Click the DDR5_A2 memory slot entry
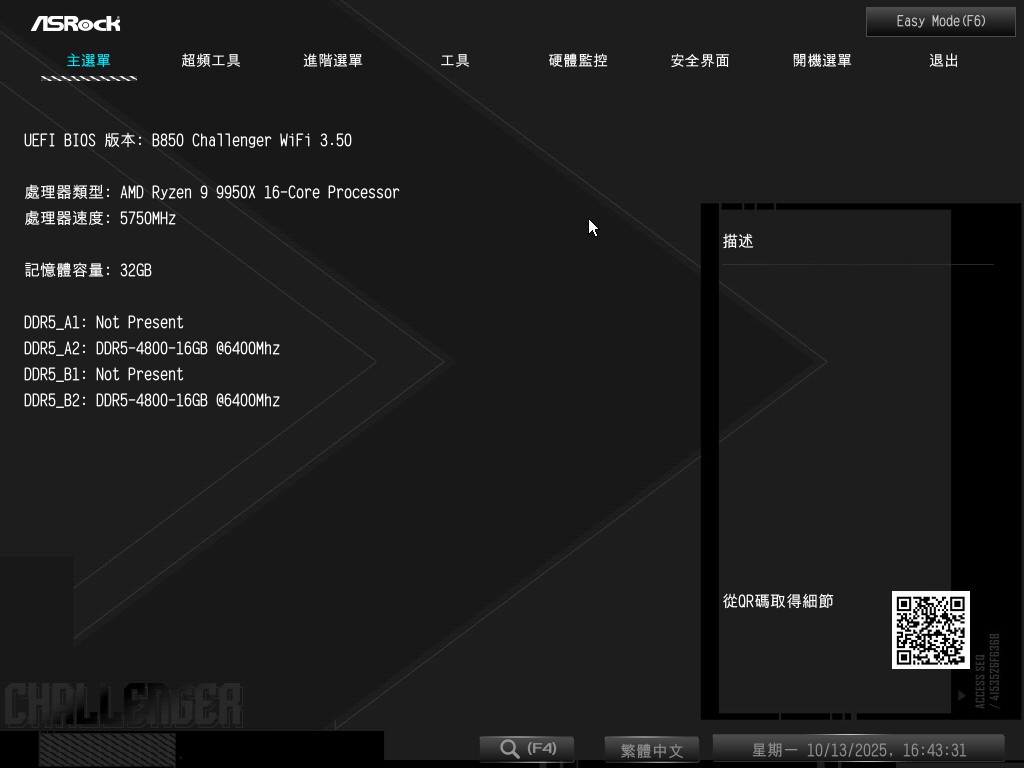Viewport: 1024px width, 768px height. coord(152,349)
